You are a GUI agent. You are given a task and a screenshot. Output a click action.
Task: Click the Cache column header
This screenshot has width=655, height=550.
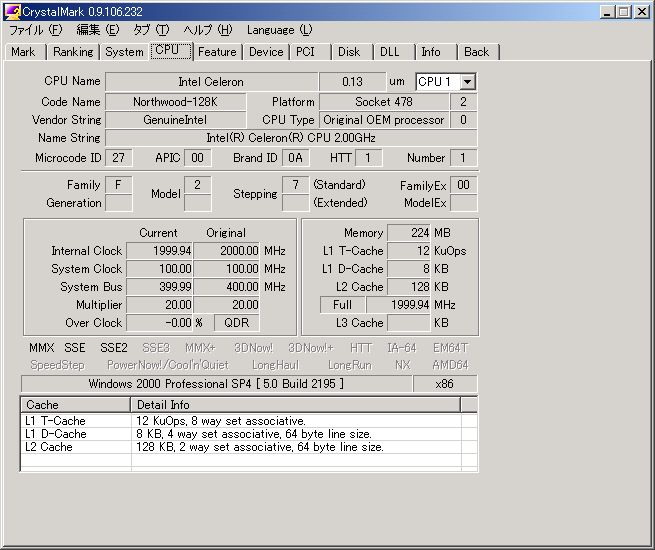76,405
